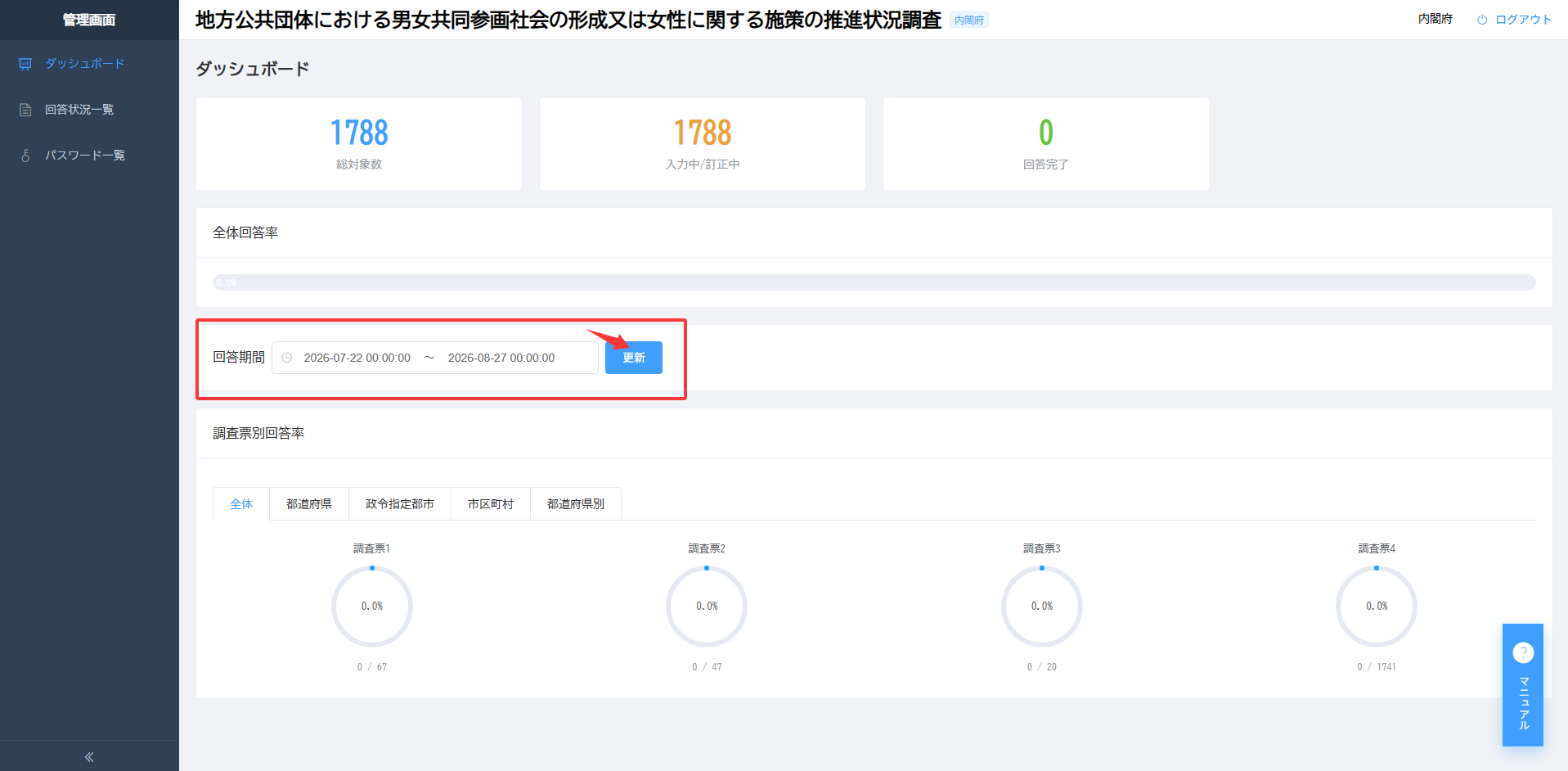Click the end date 2026-08-27 field

(501, 358)
